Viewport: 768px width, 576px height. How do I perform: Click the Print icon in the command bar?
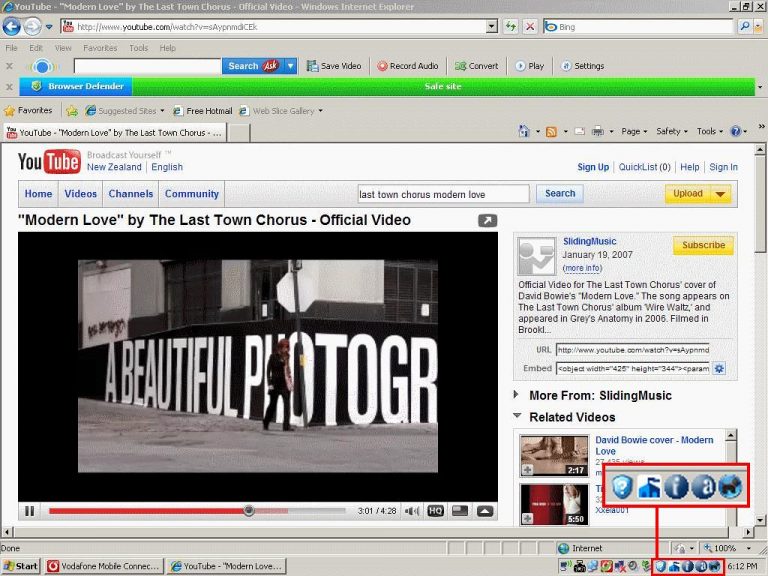pos(598,131)
